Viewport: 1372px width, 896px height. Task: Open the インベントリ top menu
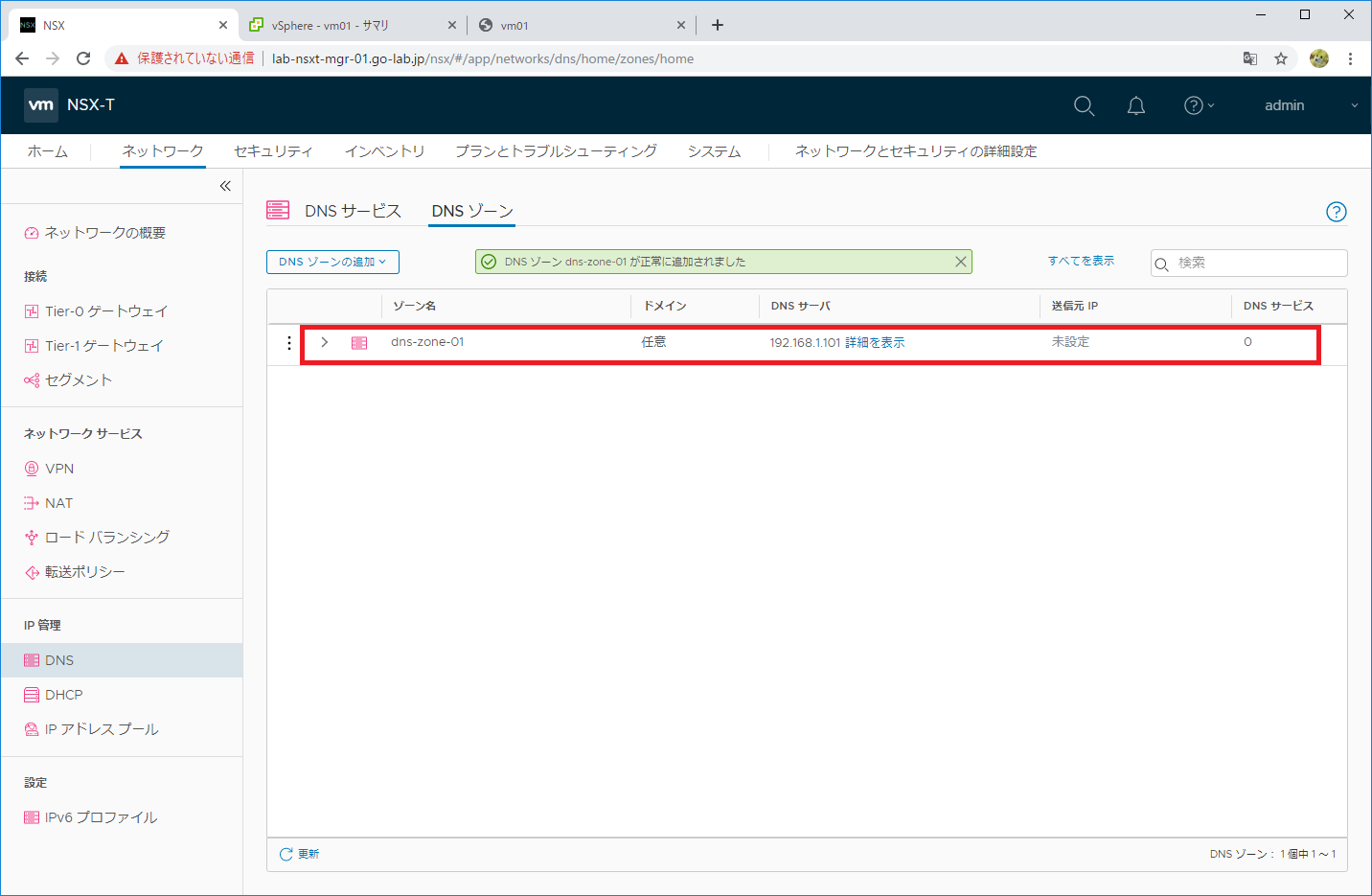(384, 151)
